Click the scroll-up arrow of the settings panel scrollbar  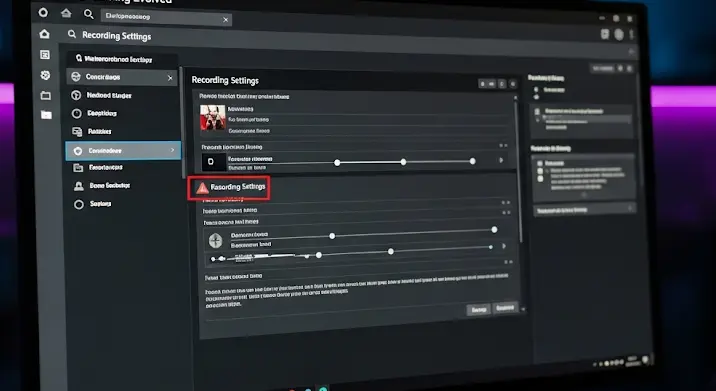pos(516,97)
